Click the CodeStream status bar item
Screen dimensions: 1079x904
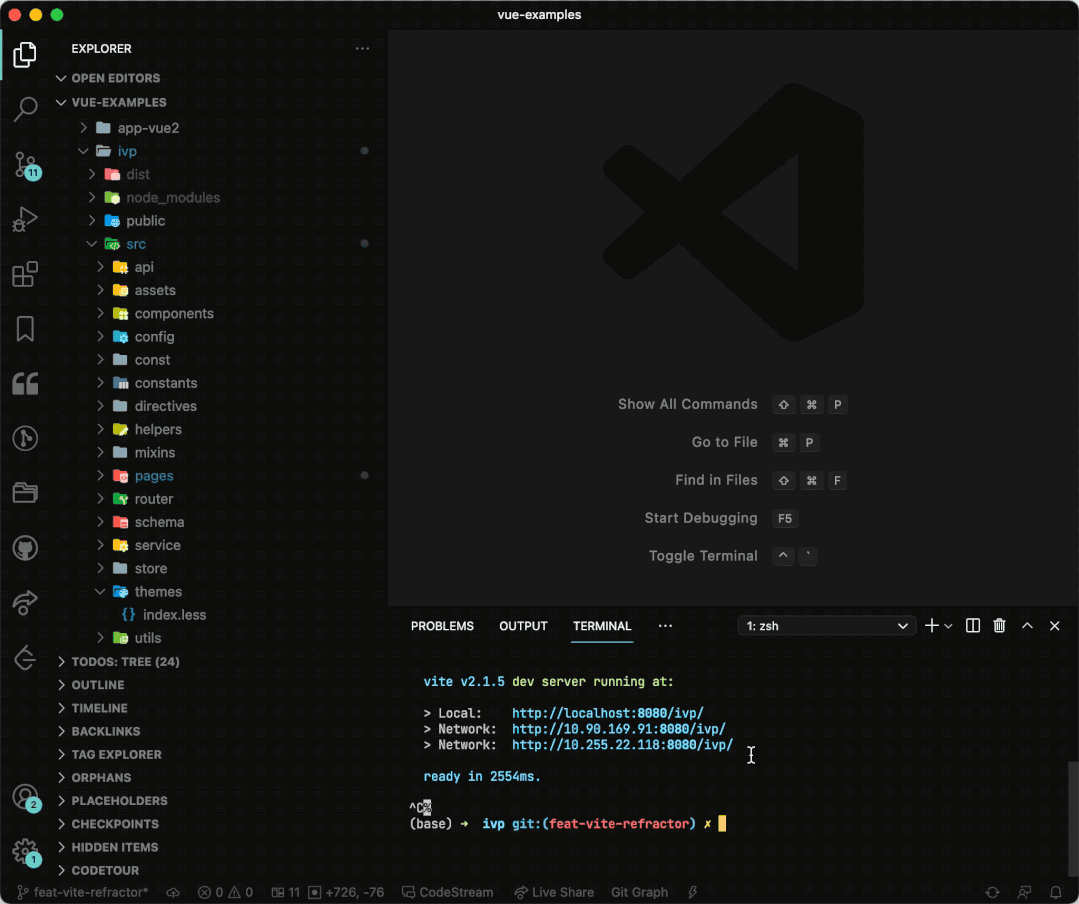447,892
